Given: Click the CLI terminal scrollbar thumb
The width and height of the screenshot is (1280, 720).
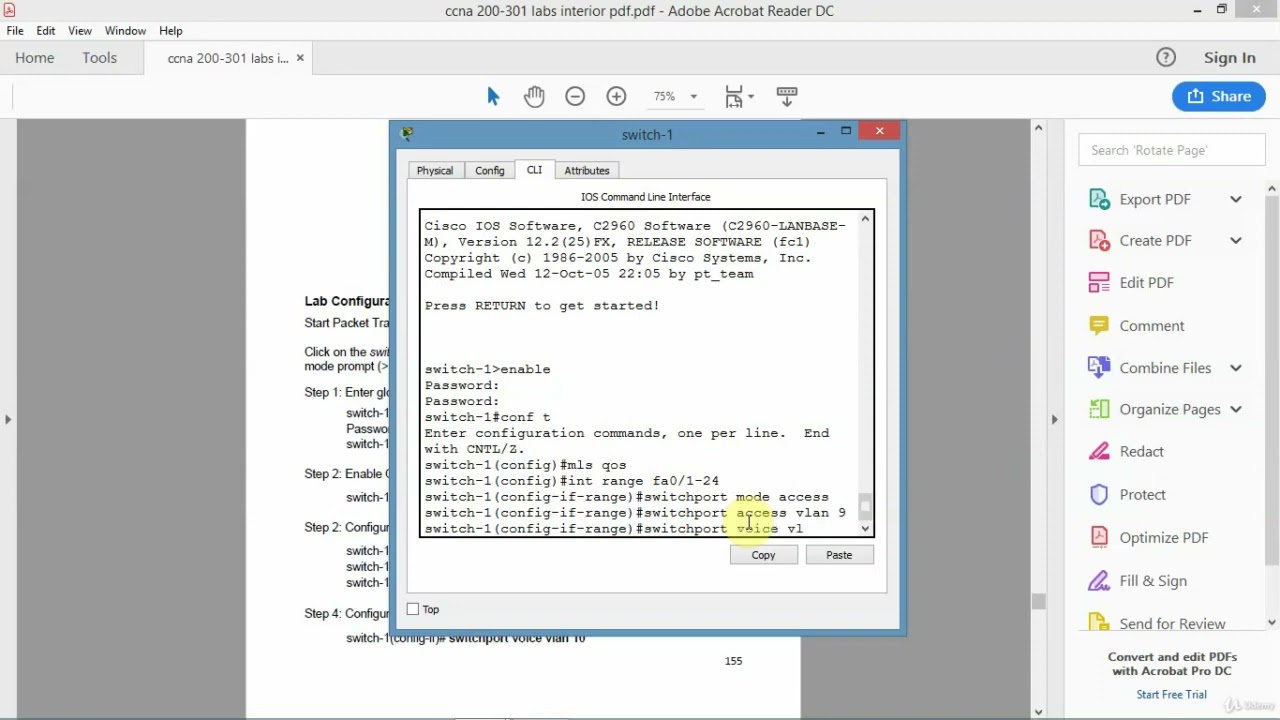Looking at the screenshot, I should (866, 506).
